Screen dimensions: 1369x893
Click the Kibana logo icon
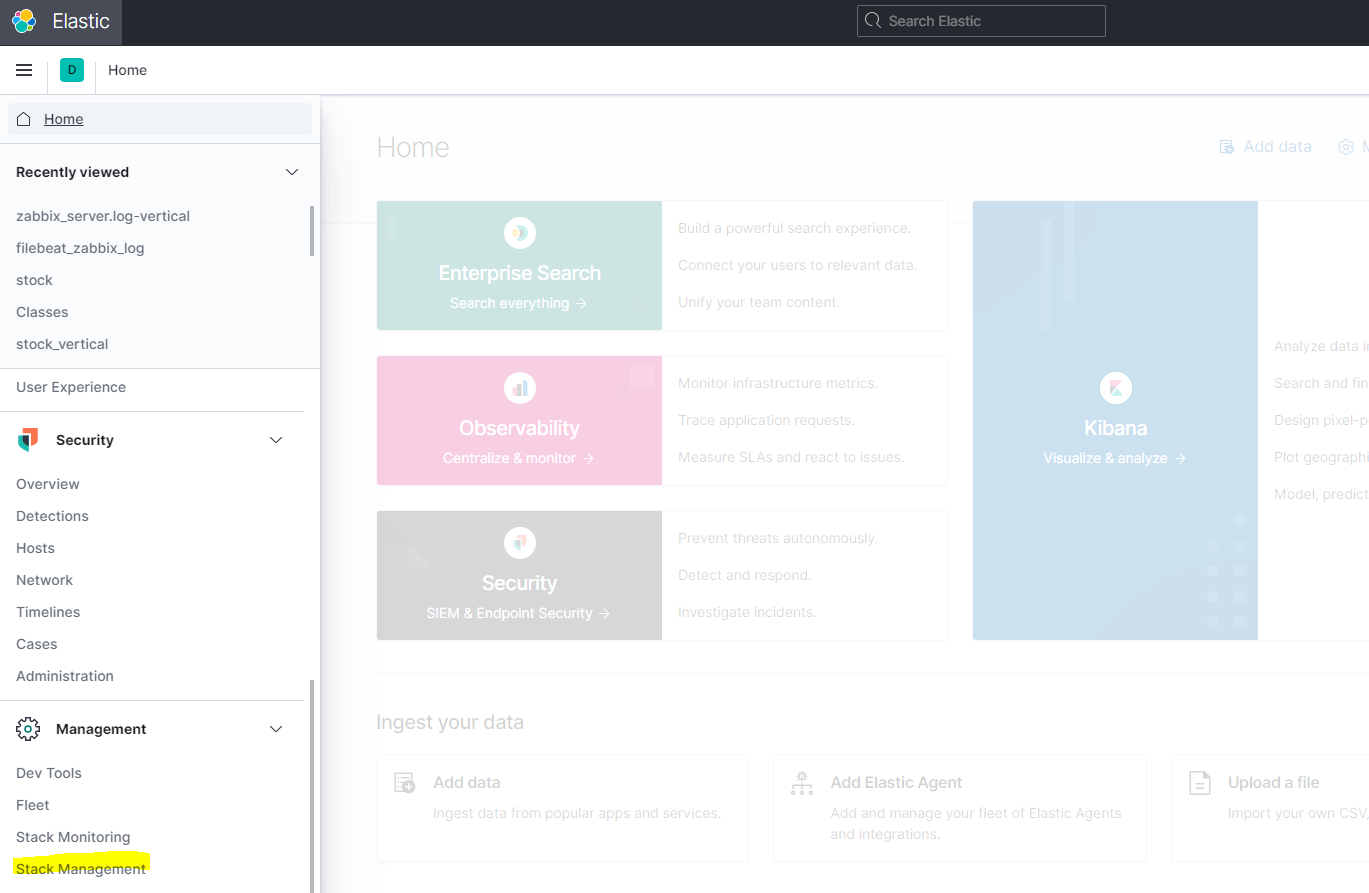[x=1116, y=388]
